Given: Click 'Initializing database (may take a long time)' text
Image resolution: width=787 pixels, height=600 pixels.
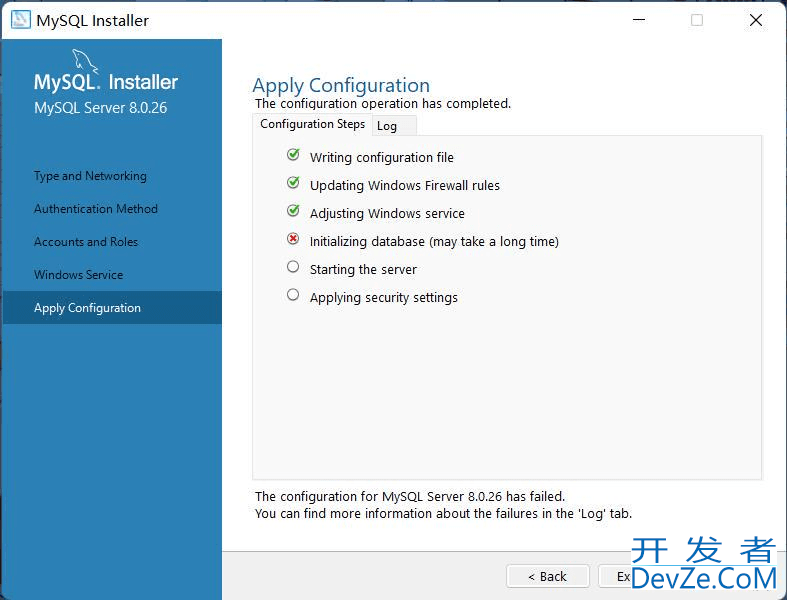Looking at the screenshot, I should click(x=434, y=242).
